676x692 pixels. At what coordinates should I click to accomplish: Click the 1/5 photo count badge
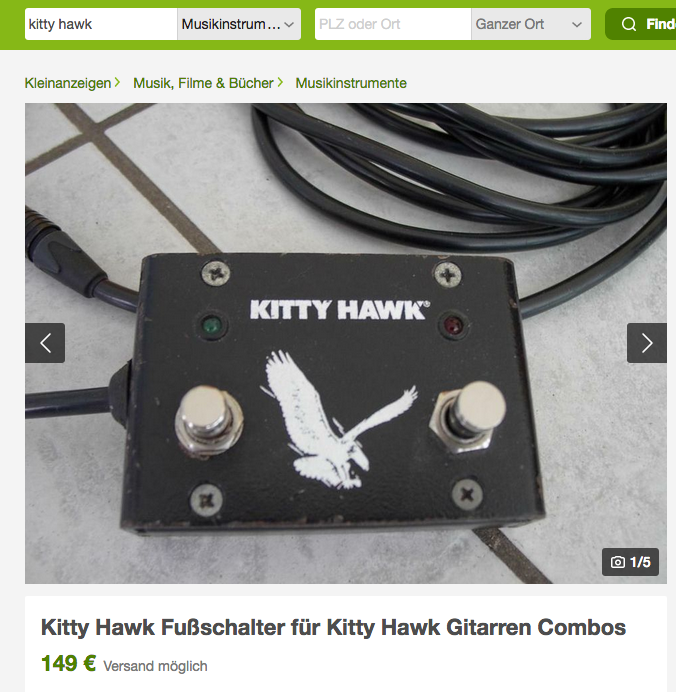click(630, 562)
